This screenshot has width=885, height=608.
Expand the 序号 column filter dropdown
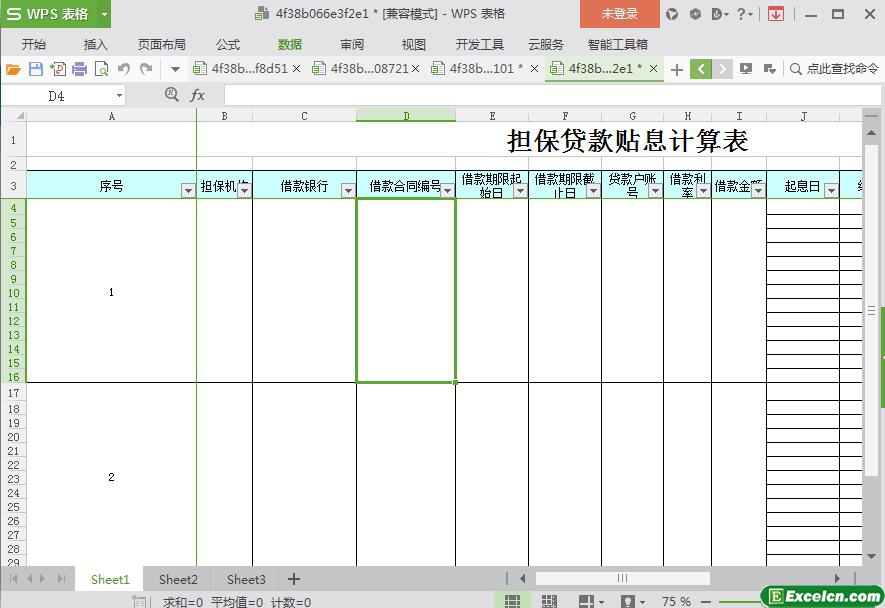click(x=188, y=191)
